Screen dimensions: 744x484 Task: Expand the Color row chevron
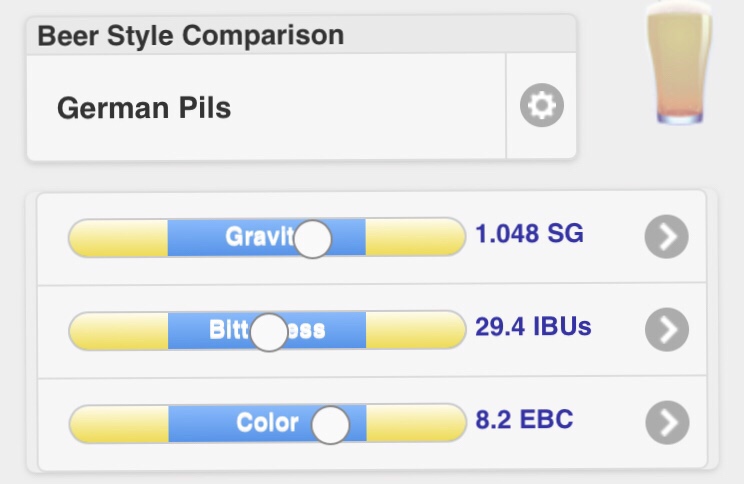click(x=666, y=422)
